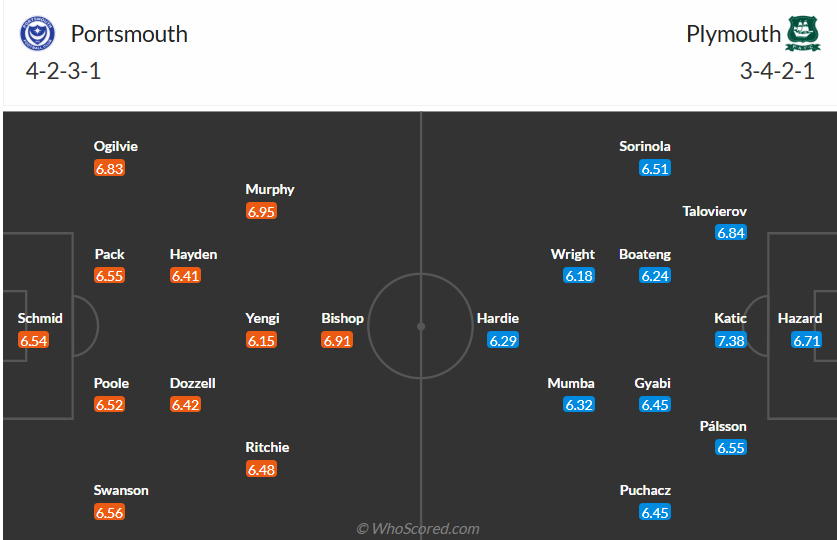Click Hardie's 6.29 rating badge

tap(503, 341)
